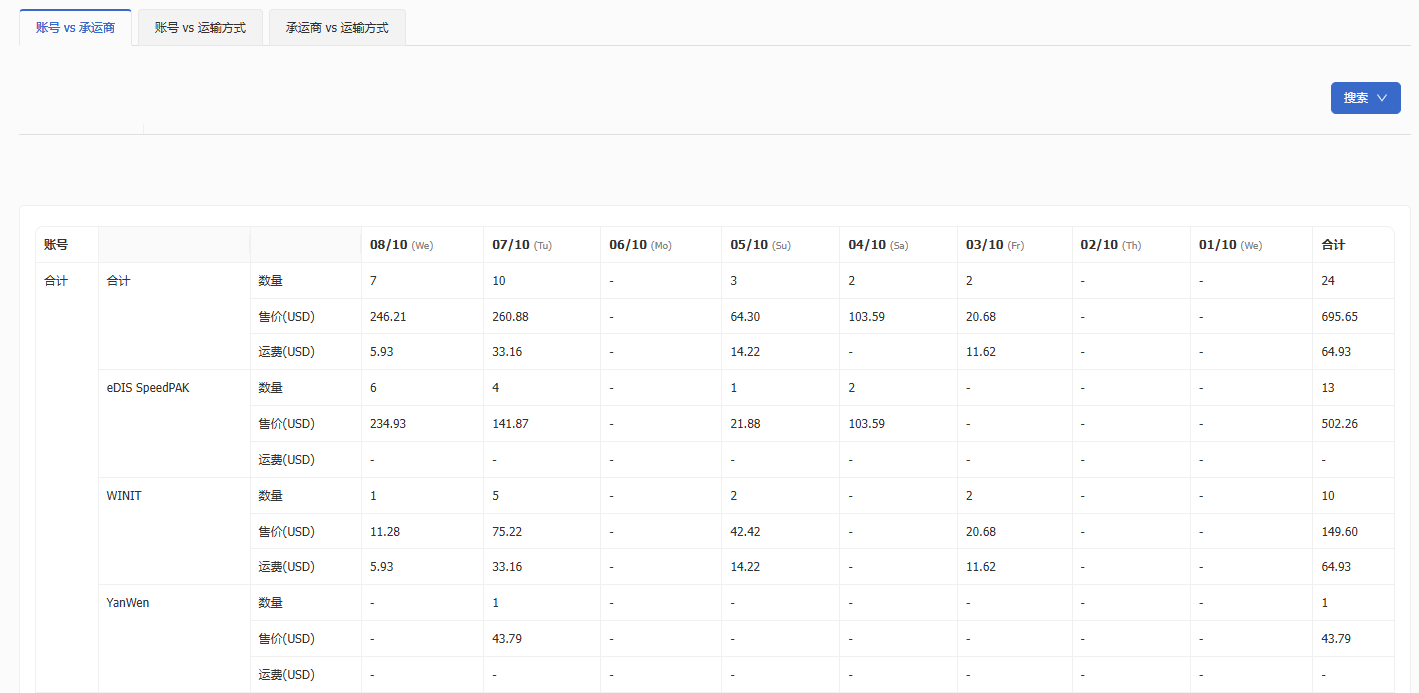Click the overall quantity total 24
This screenshot has height=693, width=1419.
(x=1328, y=281)
